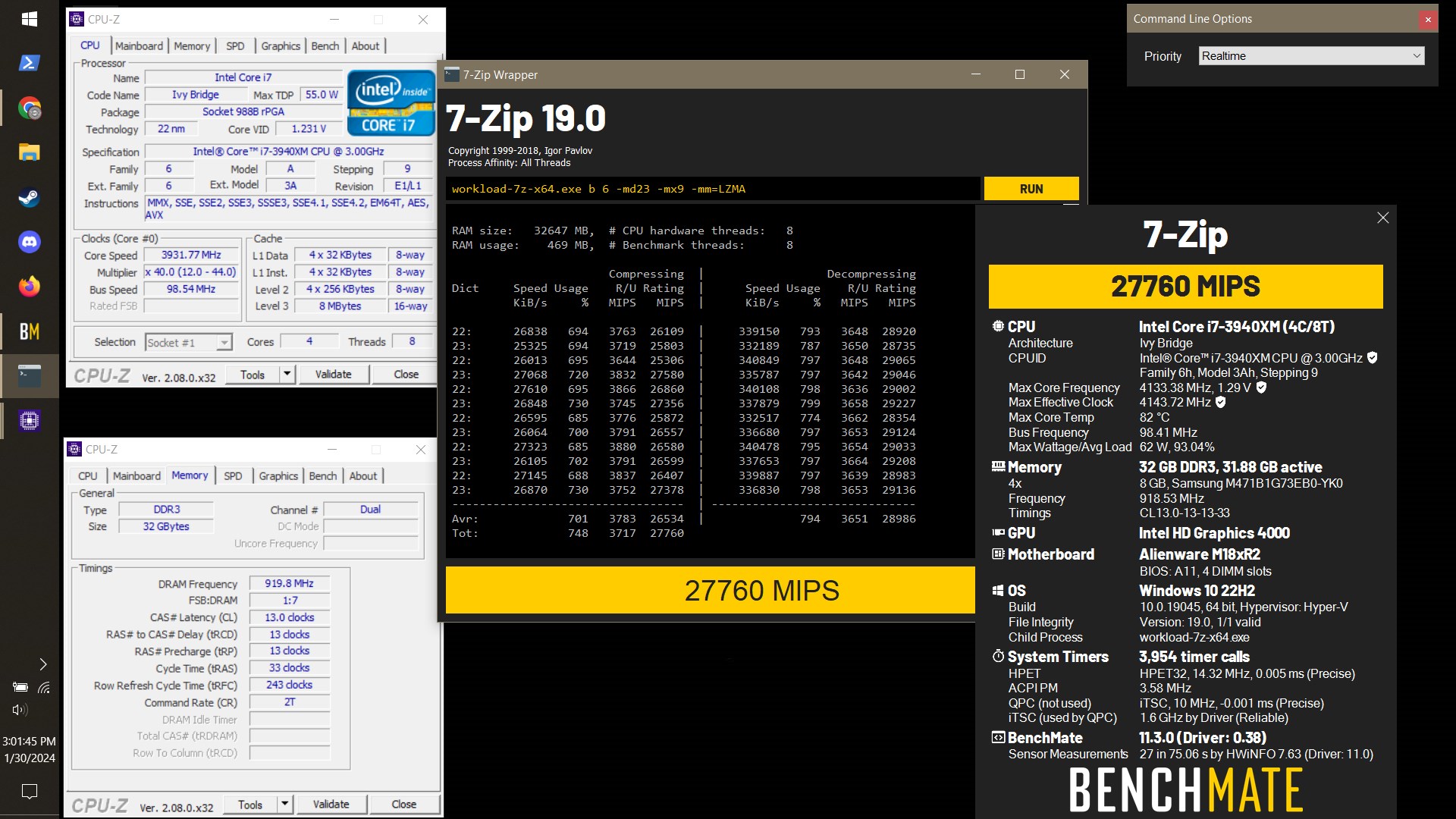Viewport: 1456px width, 819px height.
Task: Select the 7-Zip Wrapper console taskbar icon
Action: click(30, 375)
